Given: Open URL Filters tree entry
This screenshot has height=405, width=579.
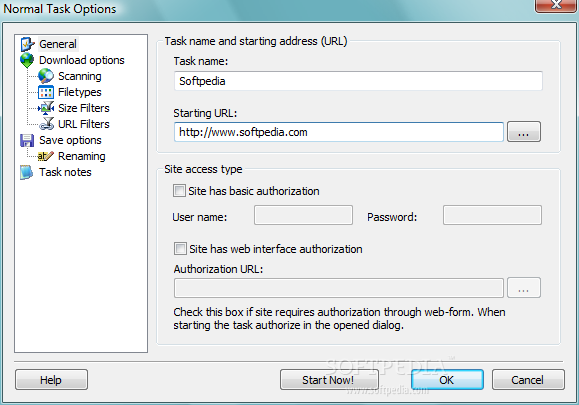Looking at the screenshot, I should point(84,124).
